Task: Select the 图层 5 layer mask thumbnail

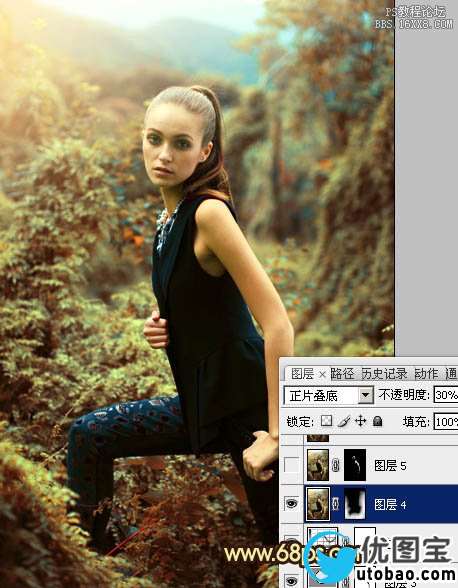Action: click(x=355, y=465)
